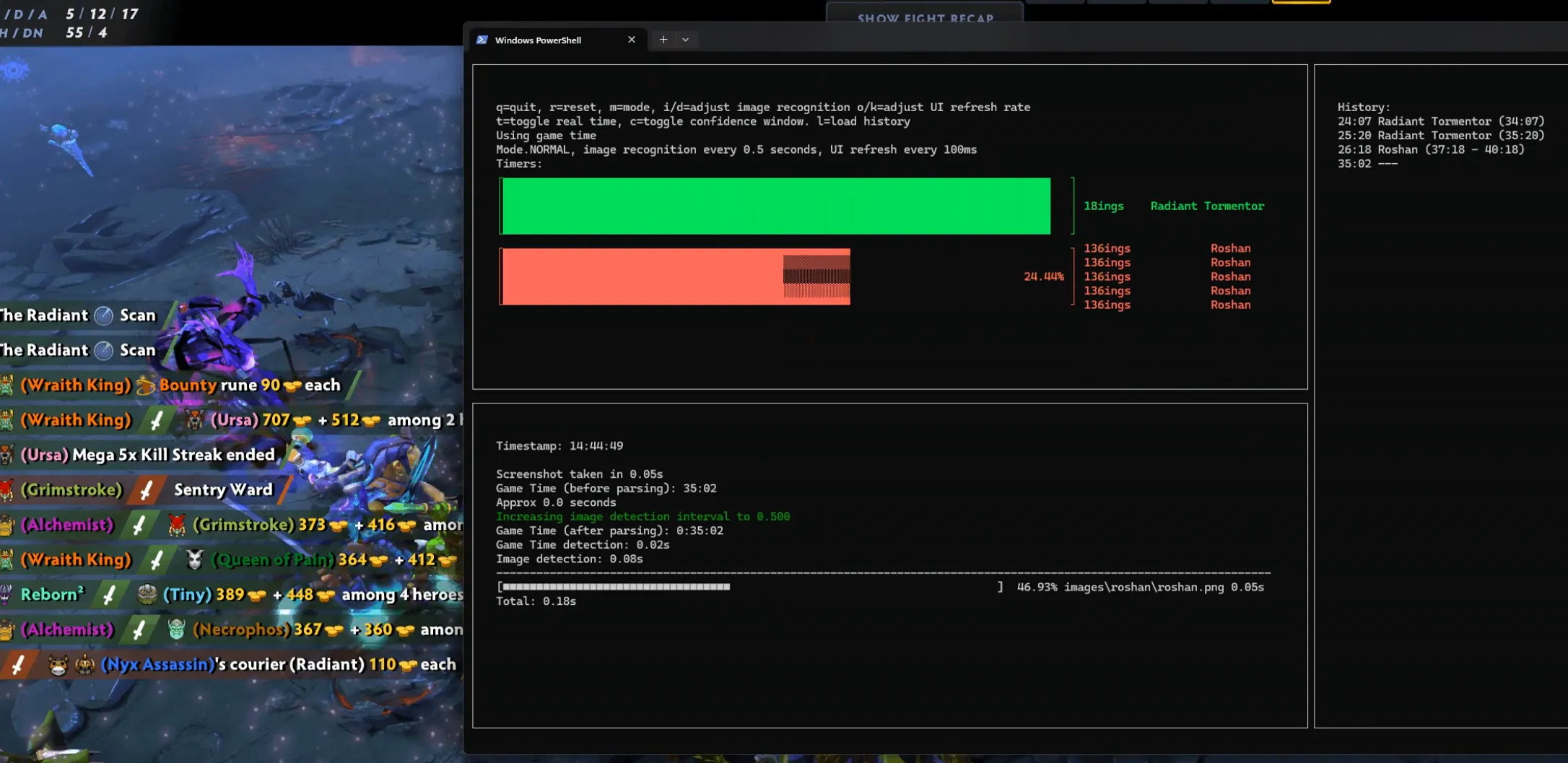This screenshot has height=763, width=1568.
Task: Click the Scan icon in second Radiant row
Action: click(104, 350)
